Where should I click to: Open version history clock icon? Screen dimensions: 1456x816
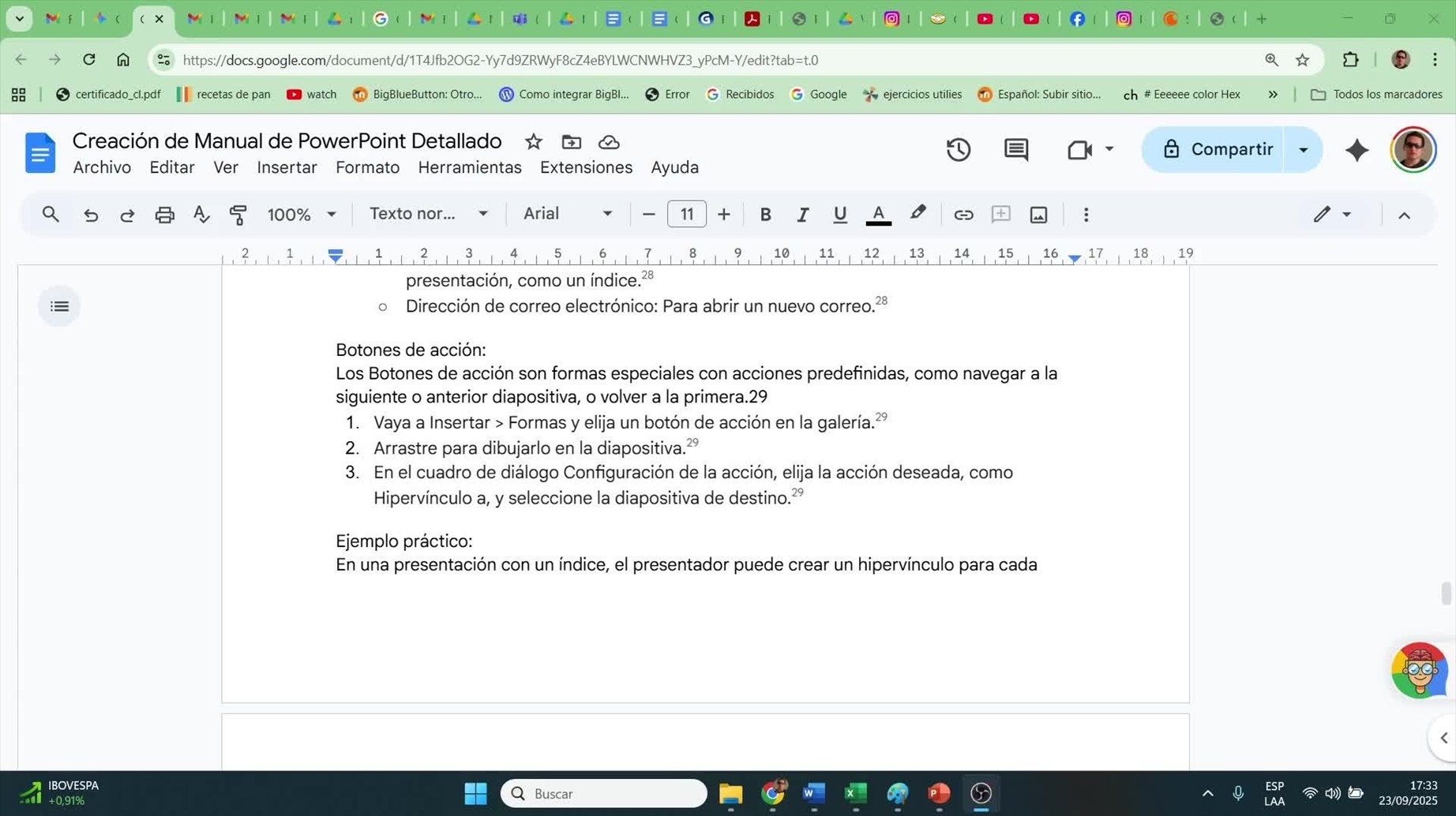point(958,150)
